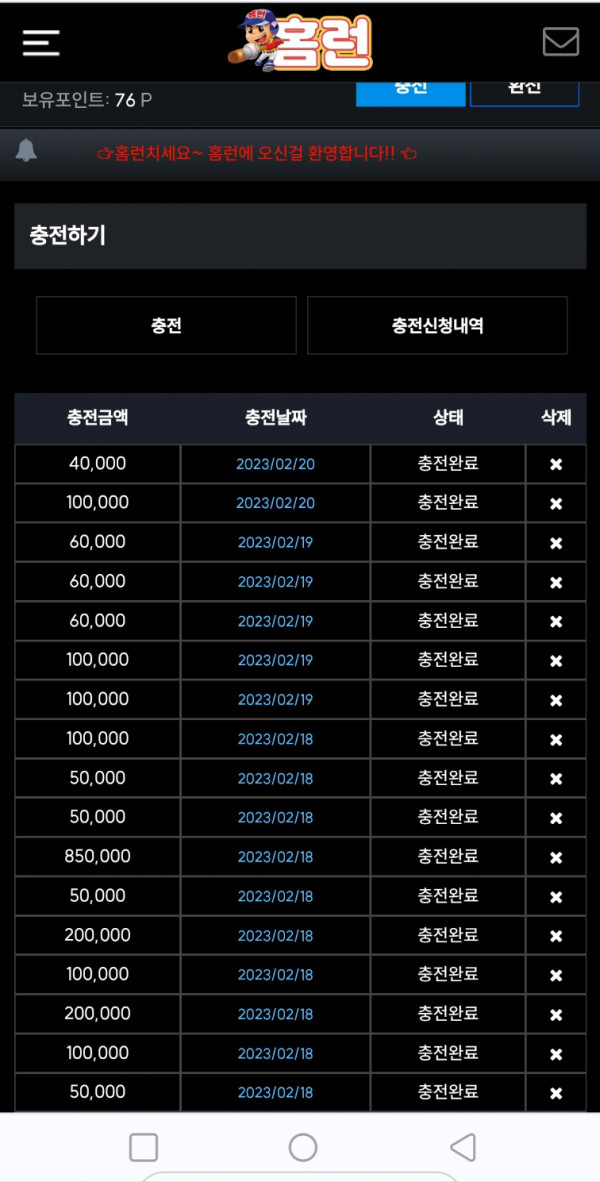
Task: Open the date link for the 850,000 charge
Action: 275,857
